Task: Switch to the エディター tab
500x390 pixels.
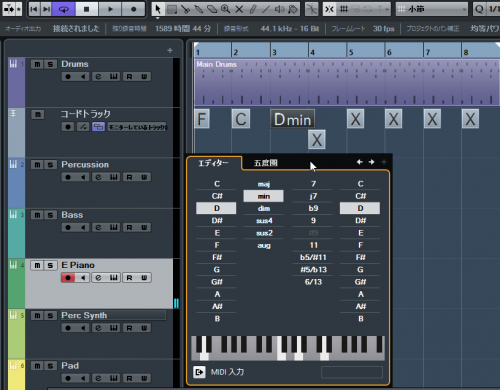Action: 213,163
